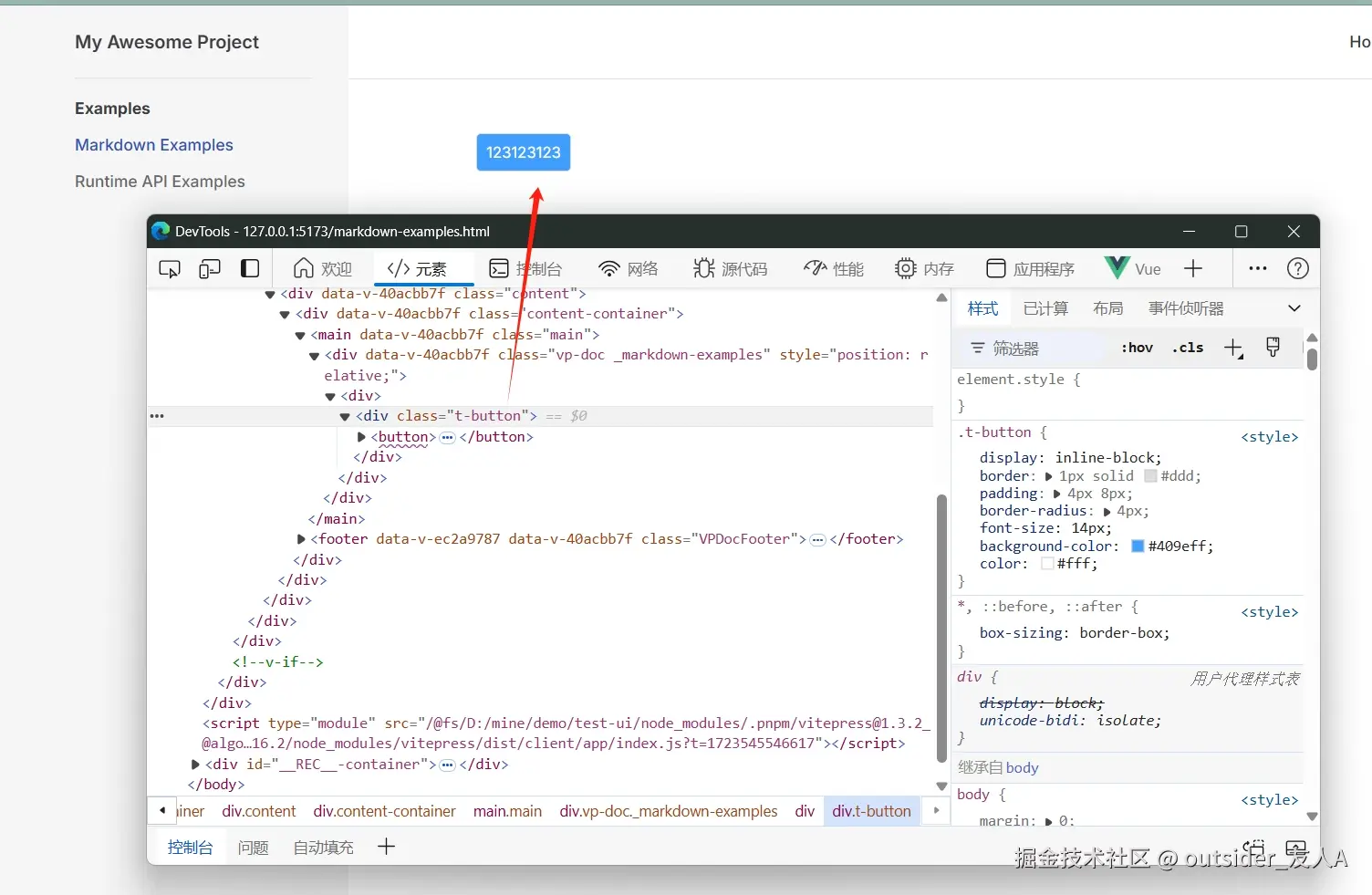Click the paintbrush rendering emulation icon

pos(1273,347)
